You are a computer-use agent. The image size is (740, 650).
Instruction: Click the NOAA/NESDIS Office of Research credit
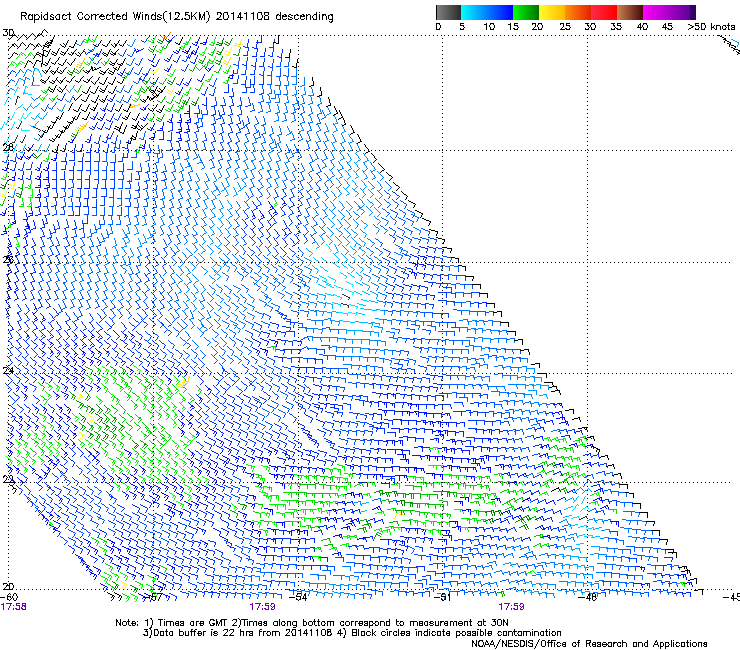(589, 644)
